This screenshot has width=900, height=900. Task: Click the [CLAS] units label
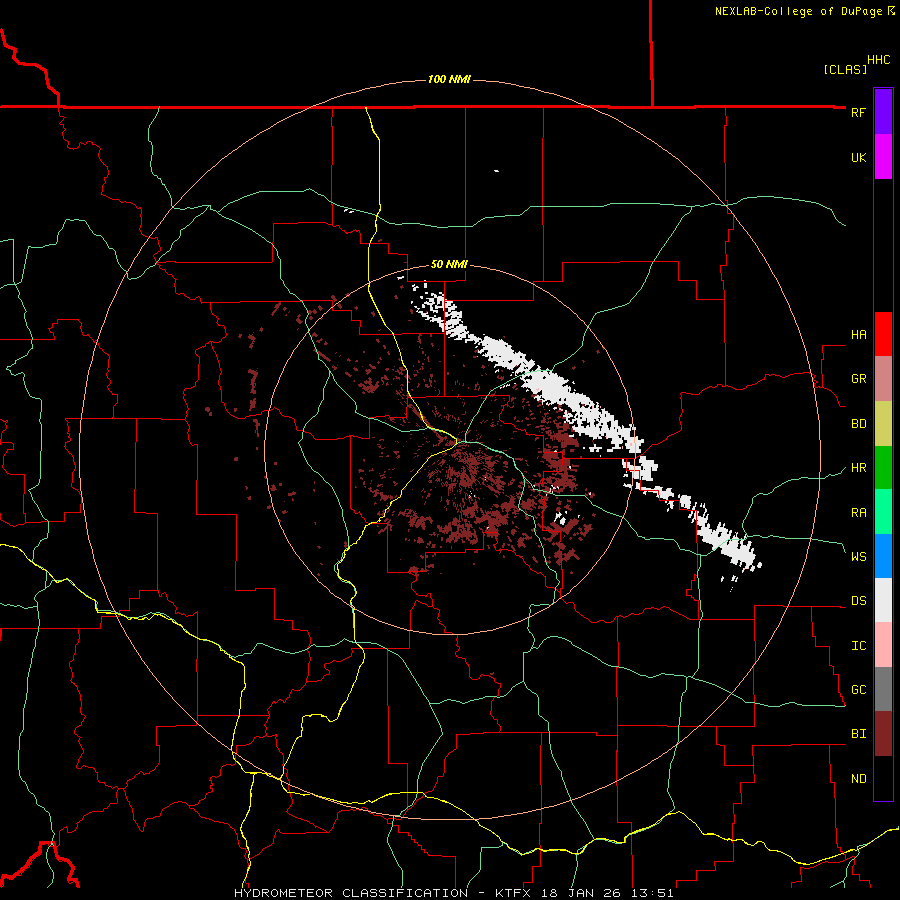tap(845, 69)
